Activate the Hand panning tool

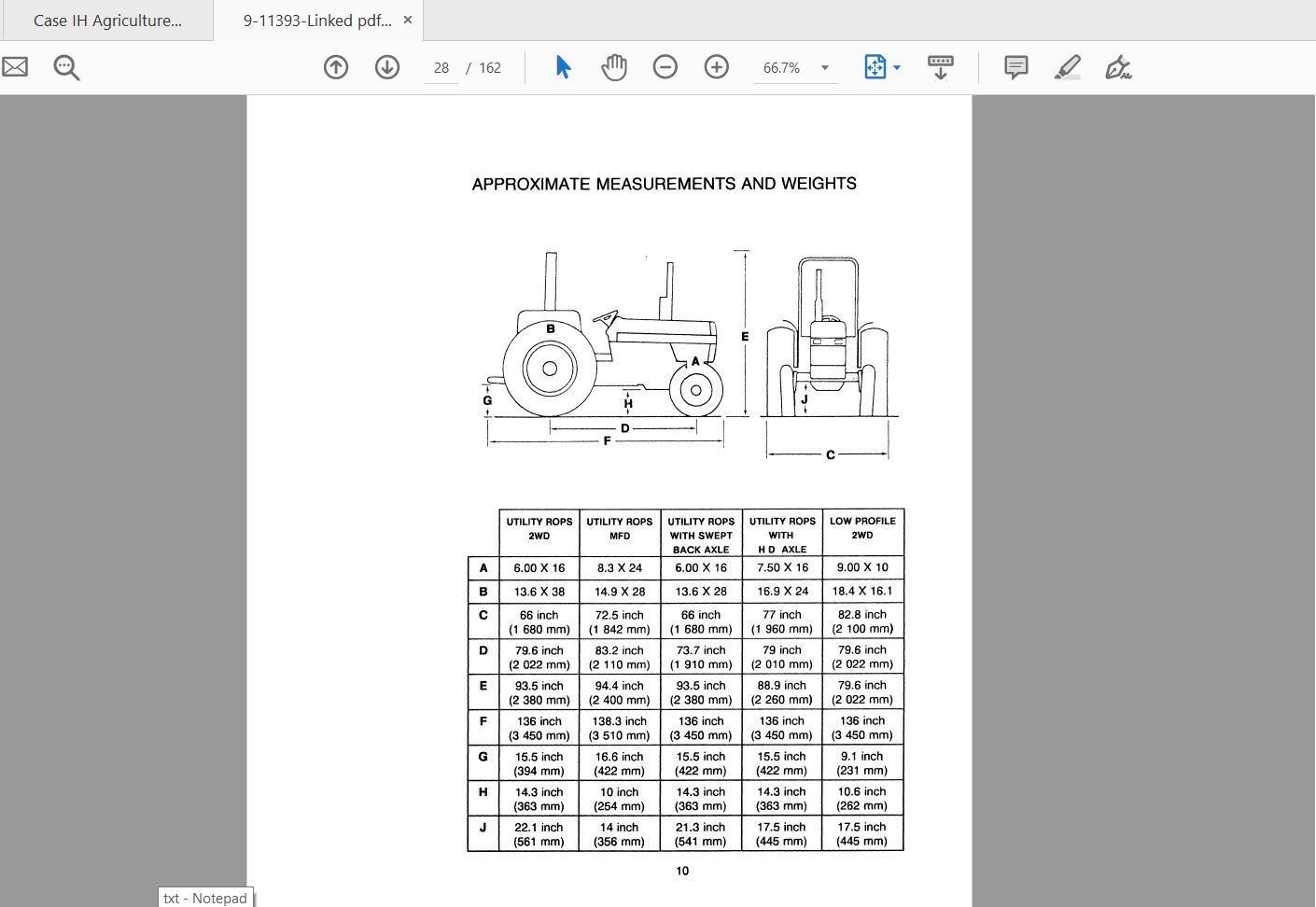614,66
